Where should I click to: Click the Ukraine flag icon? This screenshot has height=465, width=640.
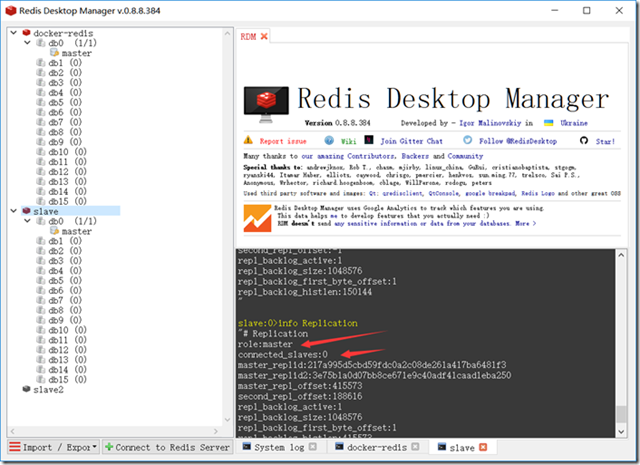pos(549,123)
